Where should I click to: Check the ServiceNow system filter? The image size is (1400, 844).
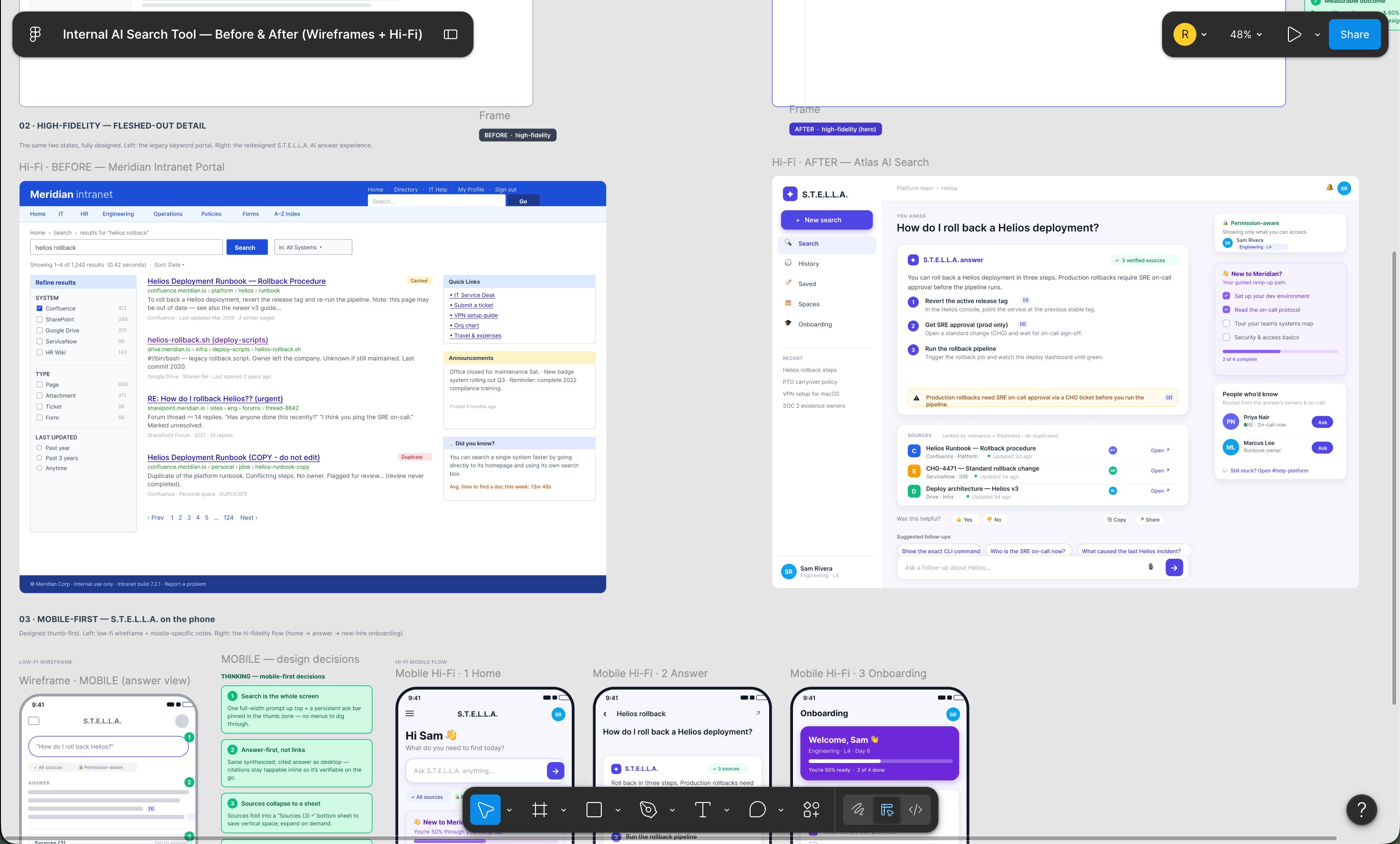(39, 341)
